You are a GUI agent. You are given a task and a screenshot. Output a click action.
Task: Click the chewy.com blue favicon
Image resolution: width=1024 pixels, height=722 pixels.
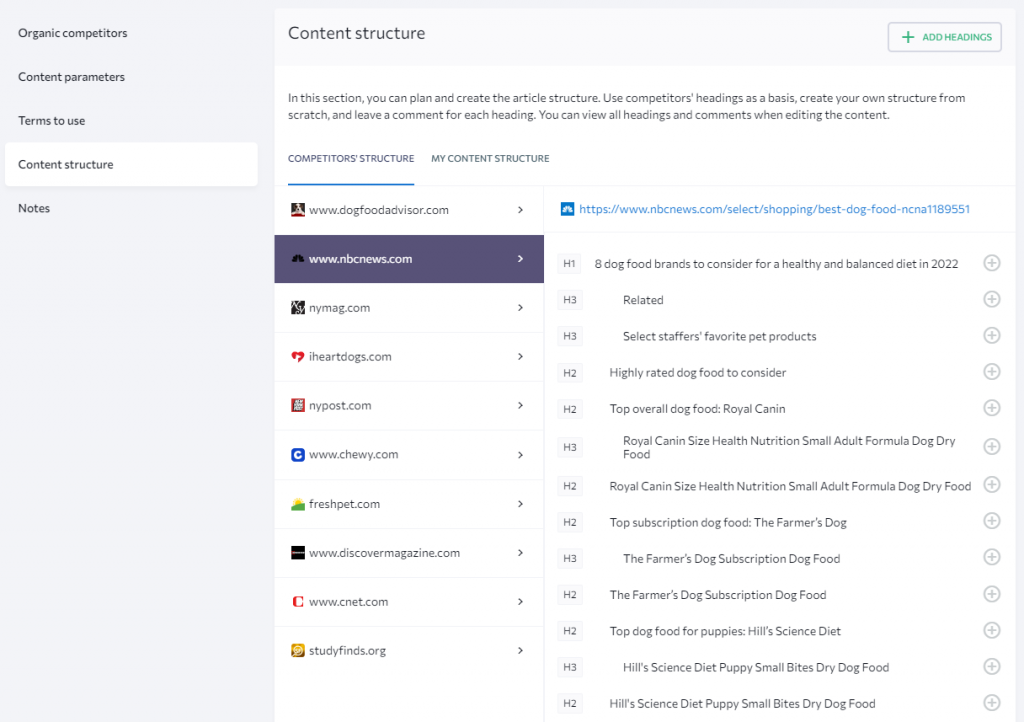[298, 454]
